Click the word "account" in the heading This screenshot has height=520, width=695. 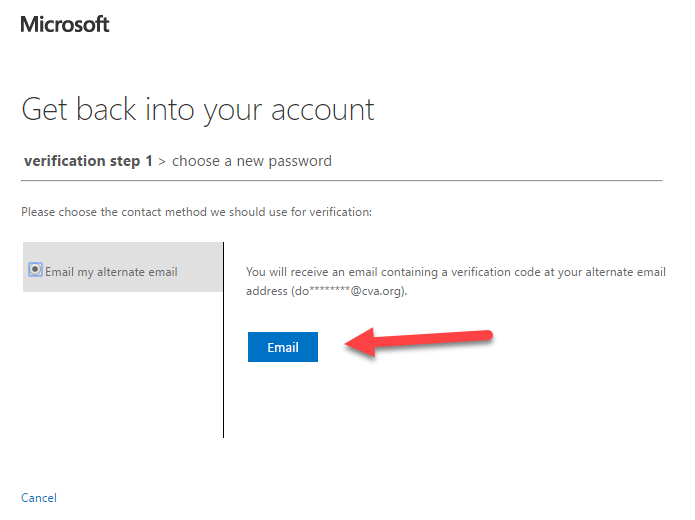(x=323, y=110)
